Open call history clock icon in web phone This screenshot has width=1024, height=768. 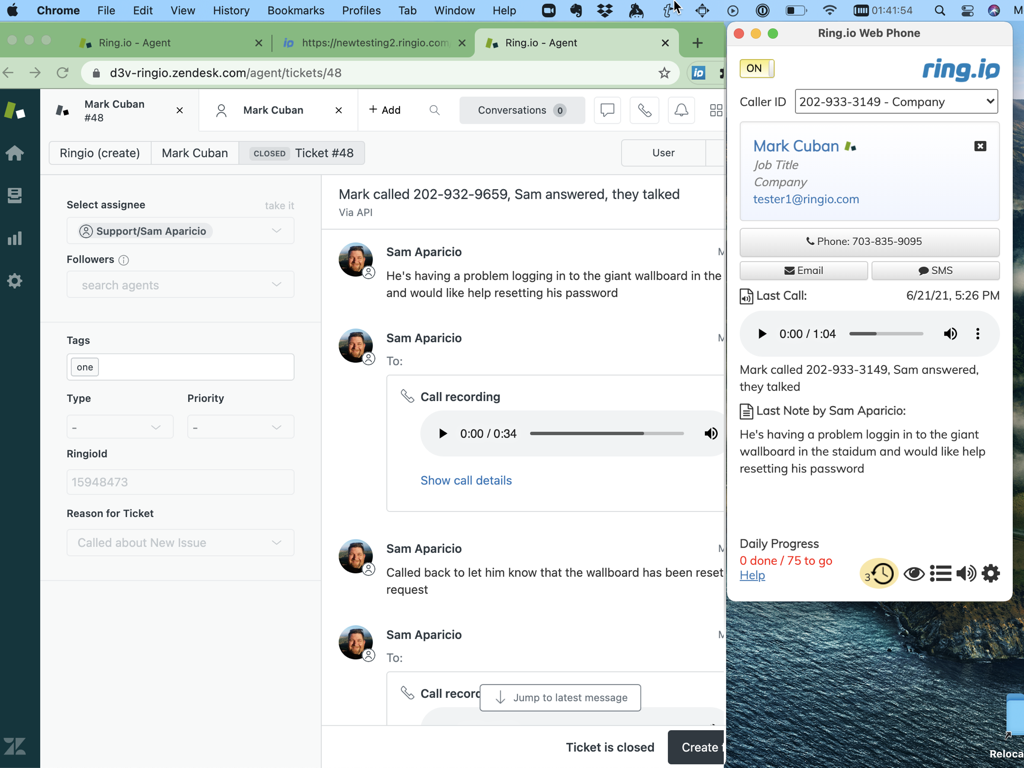click(x=880, y=573)
